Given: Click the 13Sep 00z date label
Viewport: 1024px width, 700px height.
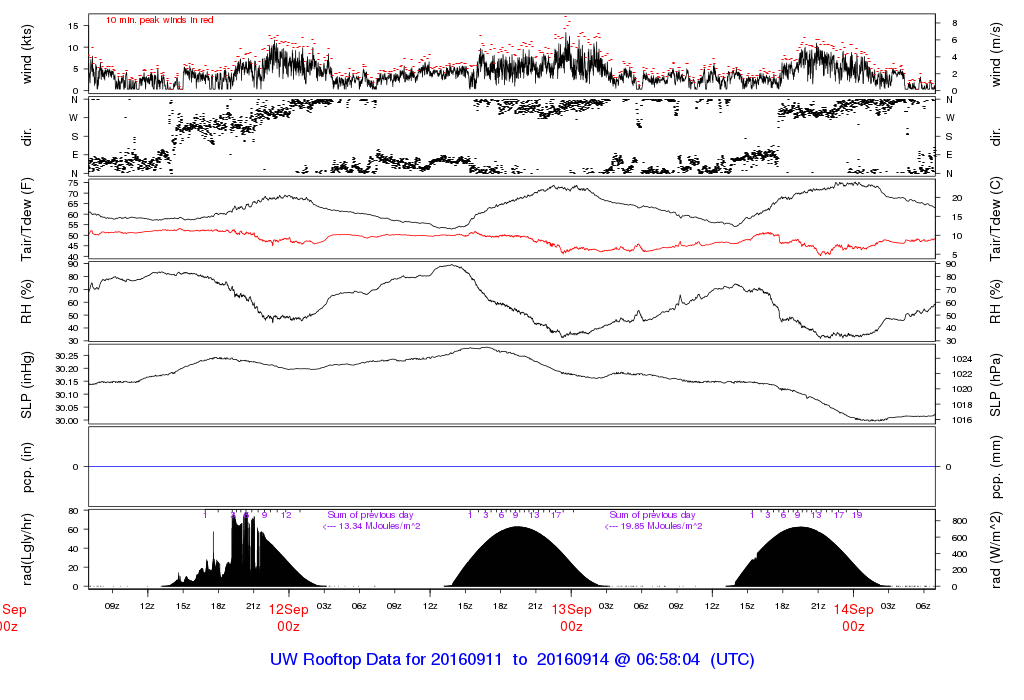Looking at the screenshot, I should [571, 618].
